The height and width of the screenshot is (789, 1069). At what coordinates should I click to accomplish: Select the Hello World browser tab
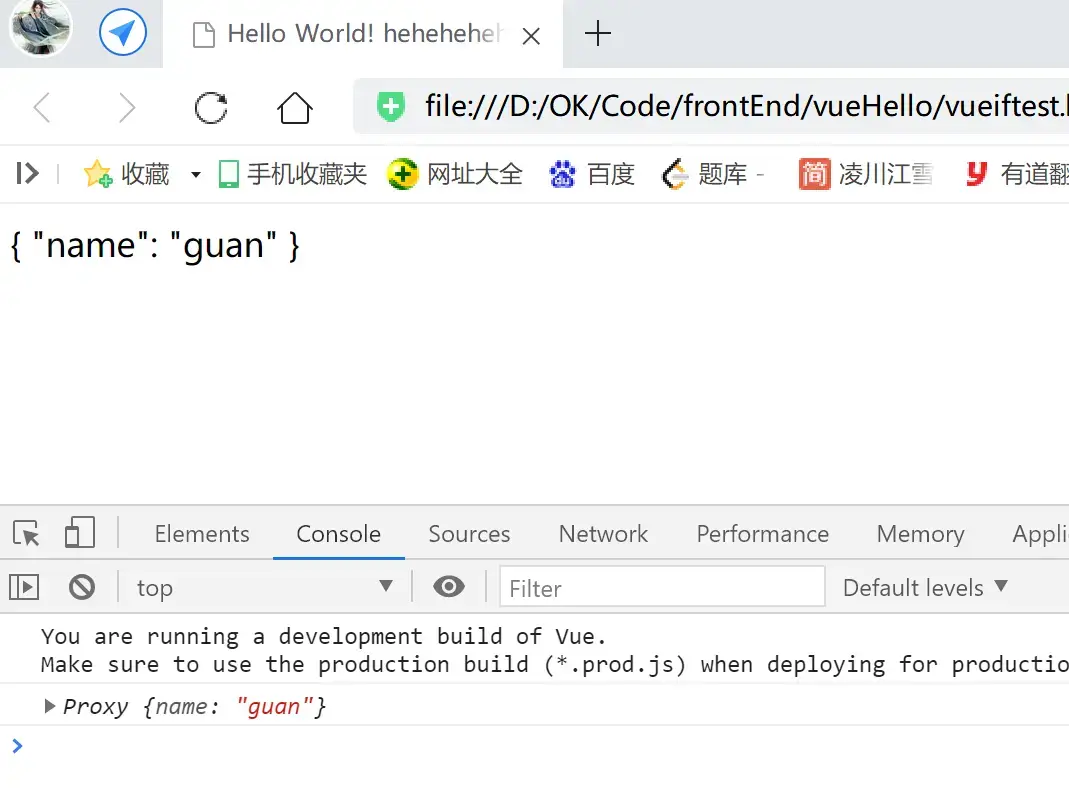(363, 33)
